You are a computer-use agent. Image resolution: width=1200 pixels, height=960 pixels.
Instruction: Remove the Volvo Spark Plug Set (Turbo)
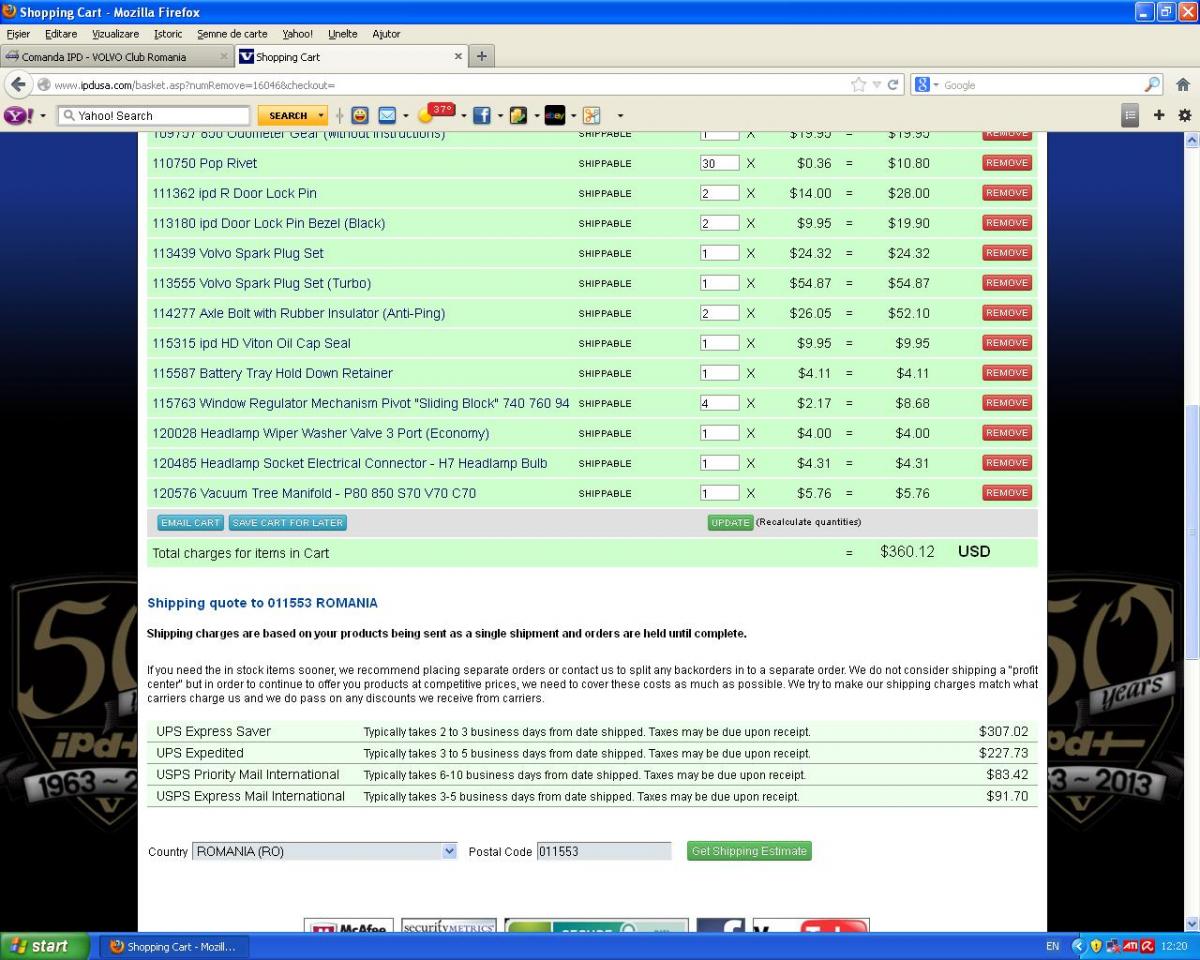point(1007,283)
